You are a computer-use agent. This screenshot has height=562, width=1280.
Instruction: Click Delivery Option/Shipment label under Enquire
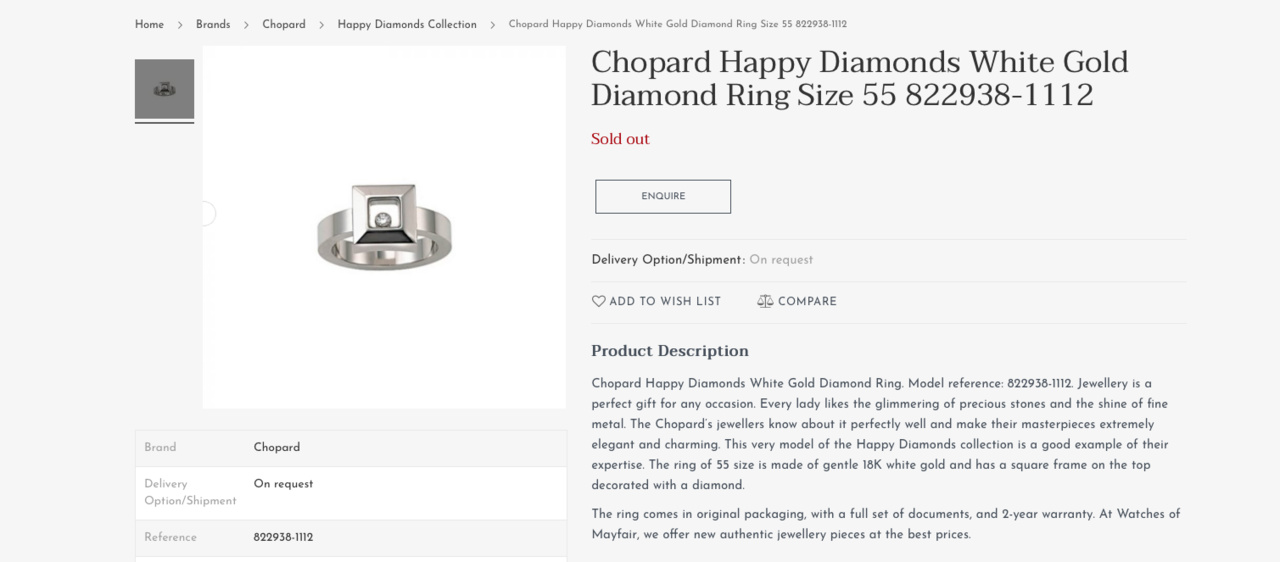pyautogui.click(x=667, y=260)
